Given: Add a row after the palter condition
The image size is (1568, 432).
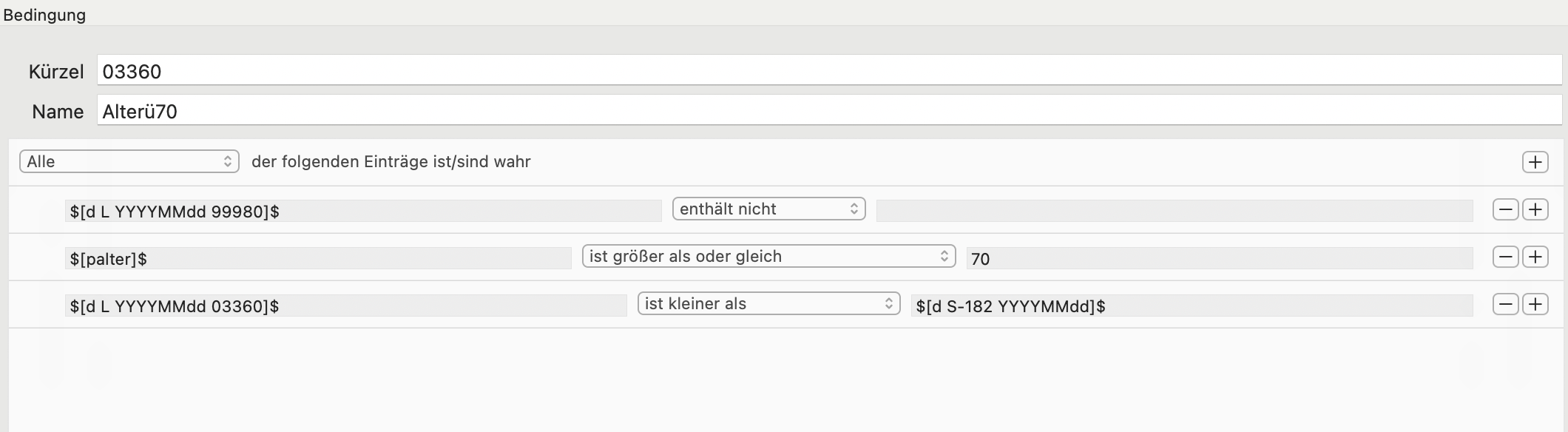Looking at the screenshot, I should tap(1535, 257).
